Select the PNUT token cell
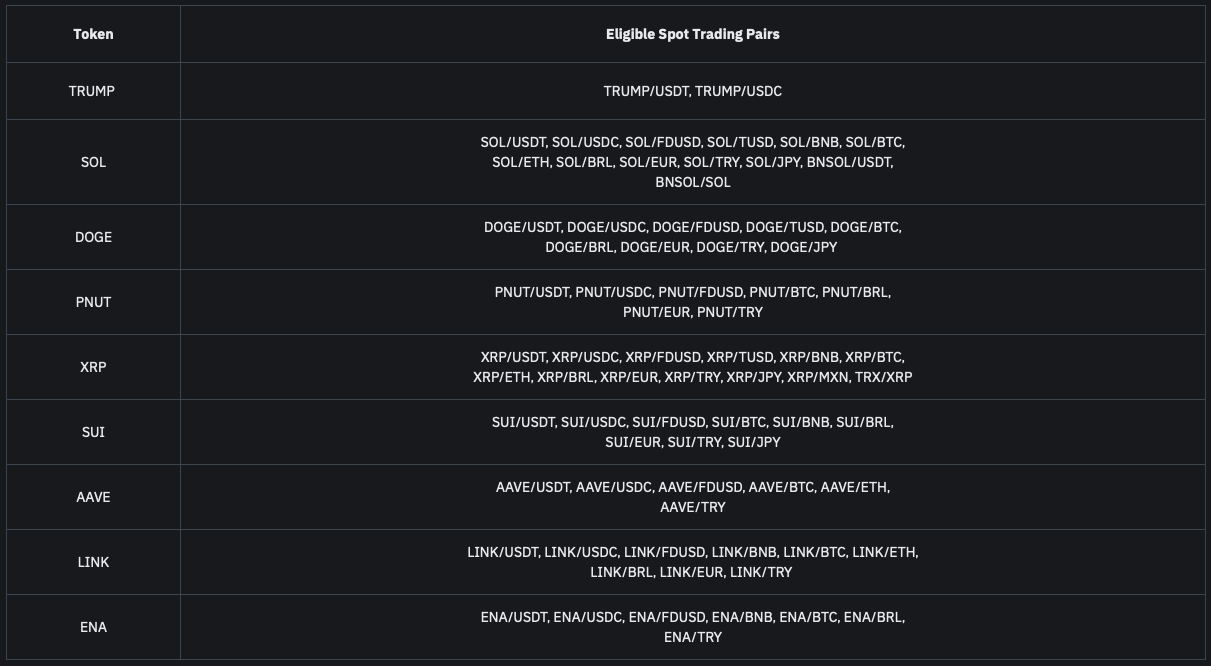This screenshot has height=666, width=1211. (x=93, y=302)
